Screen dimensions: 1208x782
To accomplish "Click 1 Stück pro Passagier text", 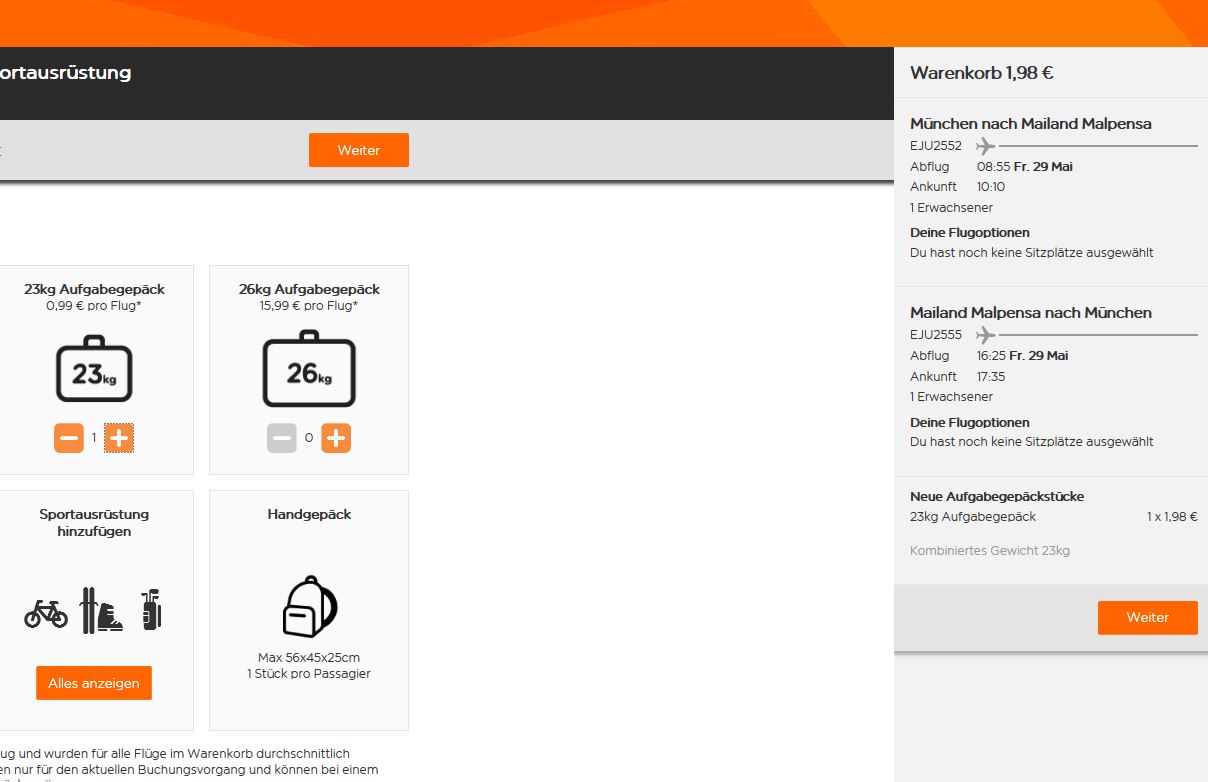I will [x=309, y=674].
